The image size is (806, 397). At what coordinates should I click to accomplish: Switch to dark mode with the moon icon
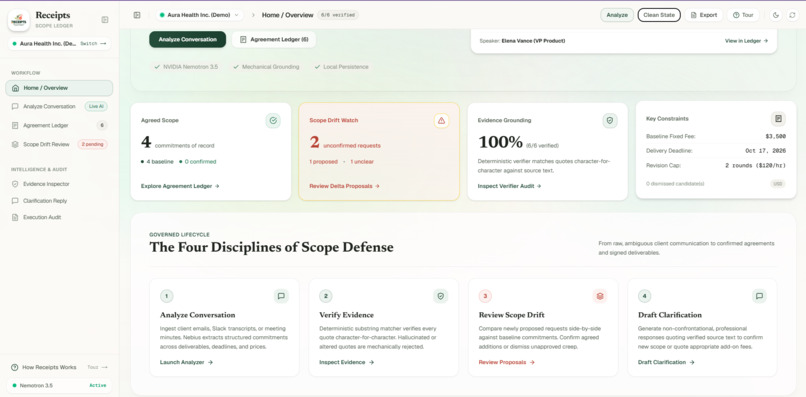point(776,15)
